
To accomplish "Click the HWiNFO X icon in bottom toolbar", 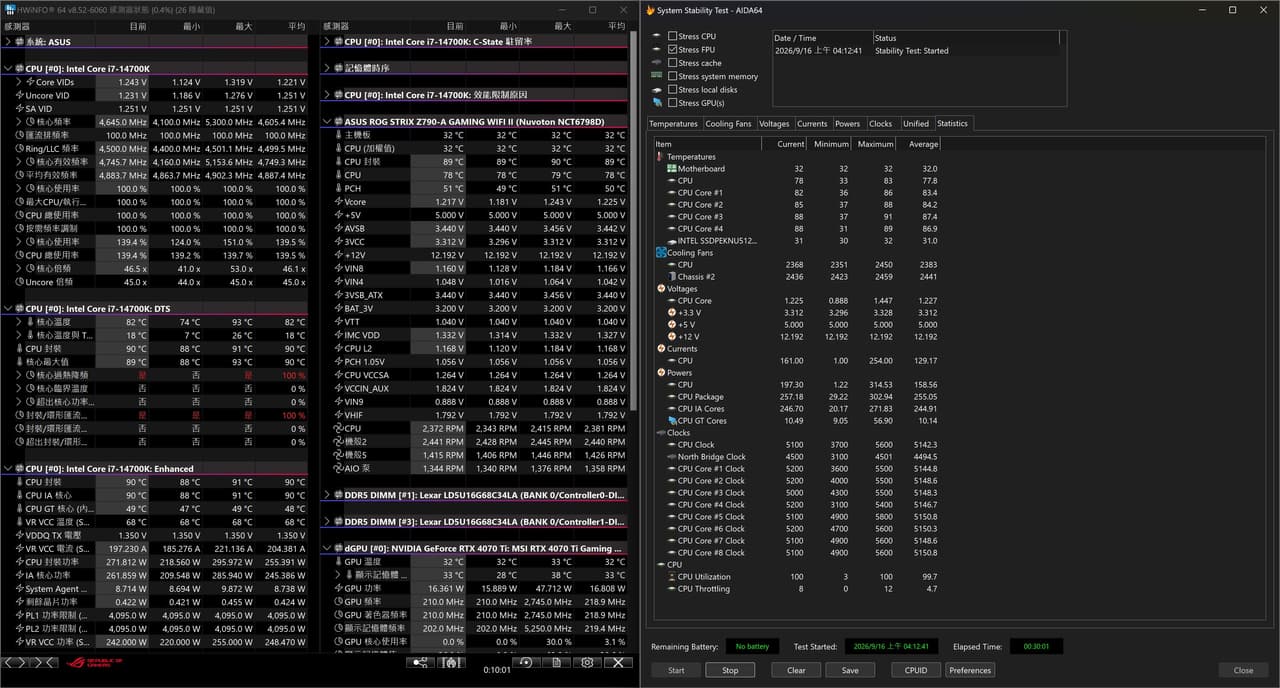I will click(x=620, y=662).
